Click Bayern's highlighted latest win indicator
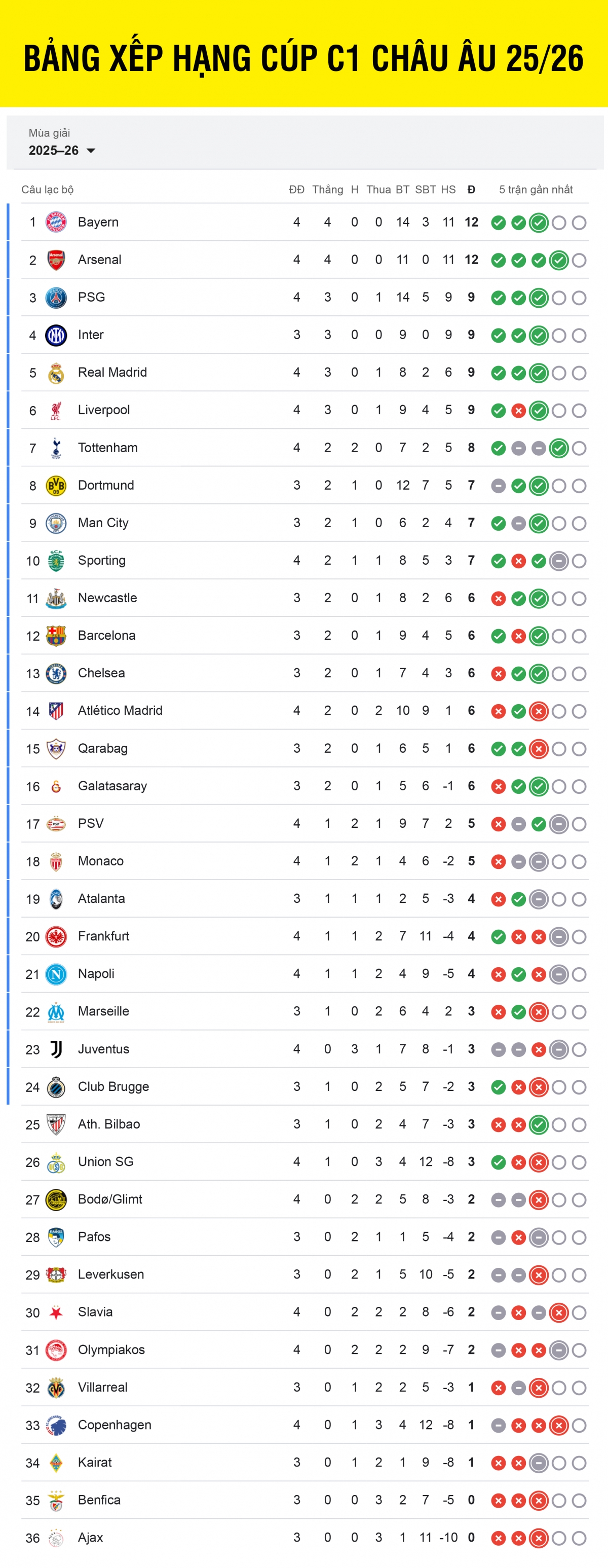608x1568 pixels. click(539, 223)
